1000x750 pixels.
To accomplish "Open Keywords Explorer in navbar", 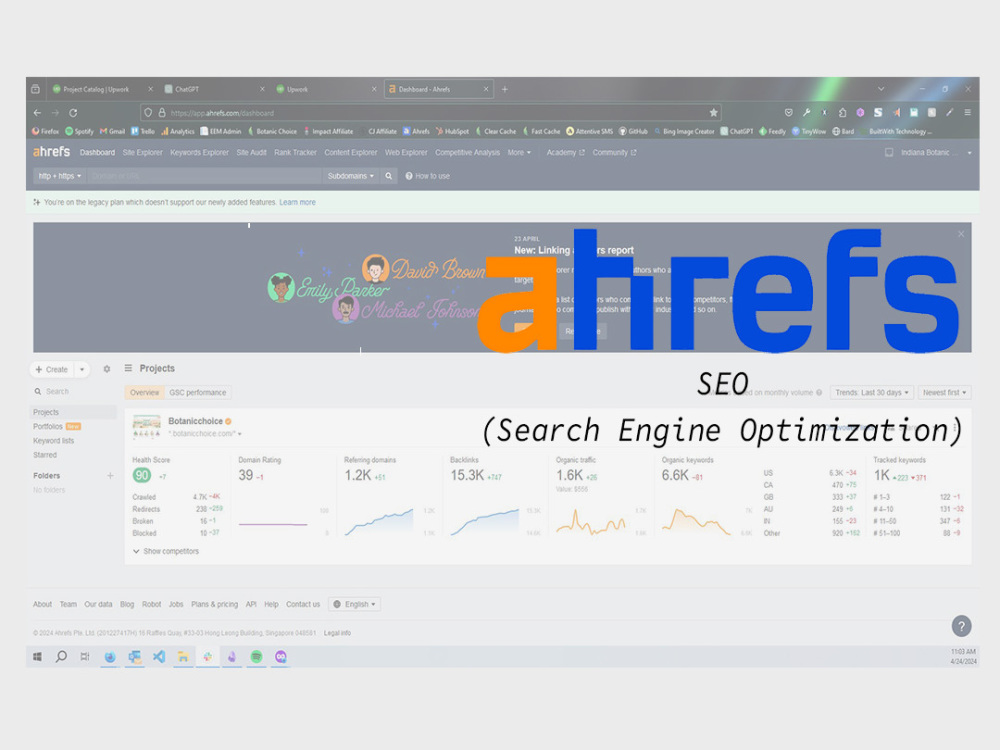I will click(199, 152).
